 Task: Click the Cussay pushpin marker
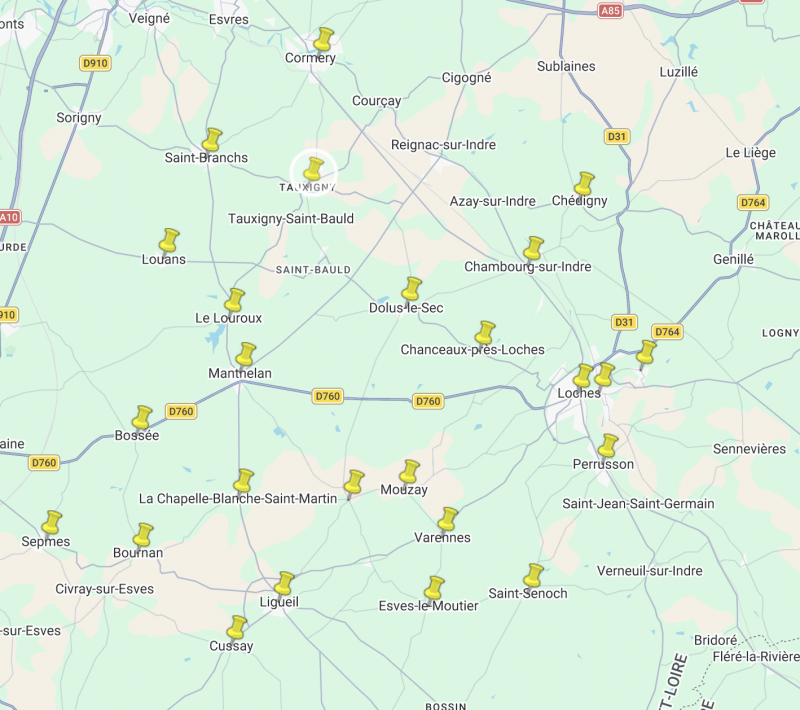237,627
